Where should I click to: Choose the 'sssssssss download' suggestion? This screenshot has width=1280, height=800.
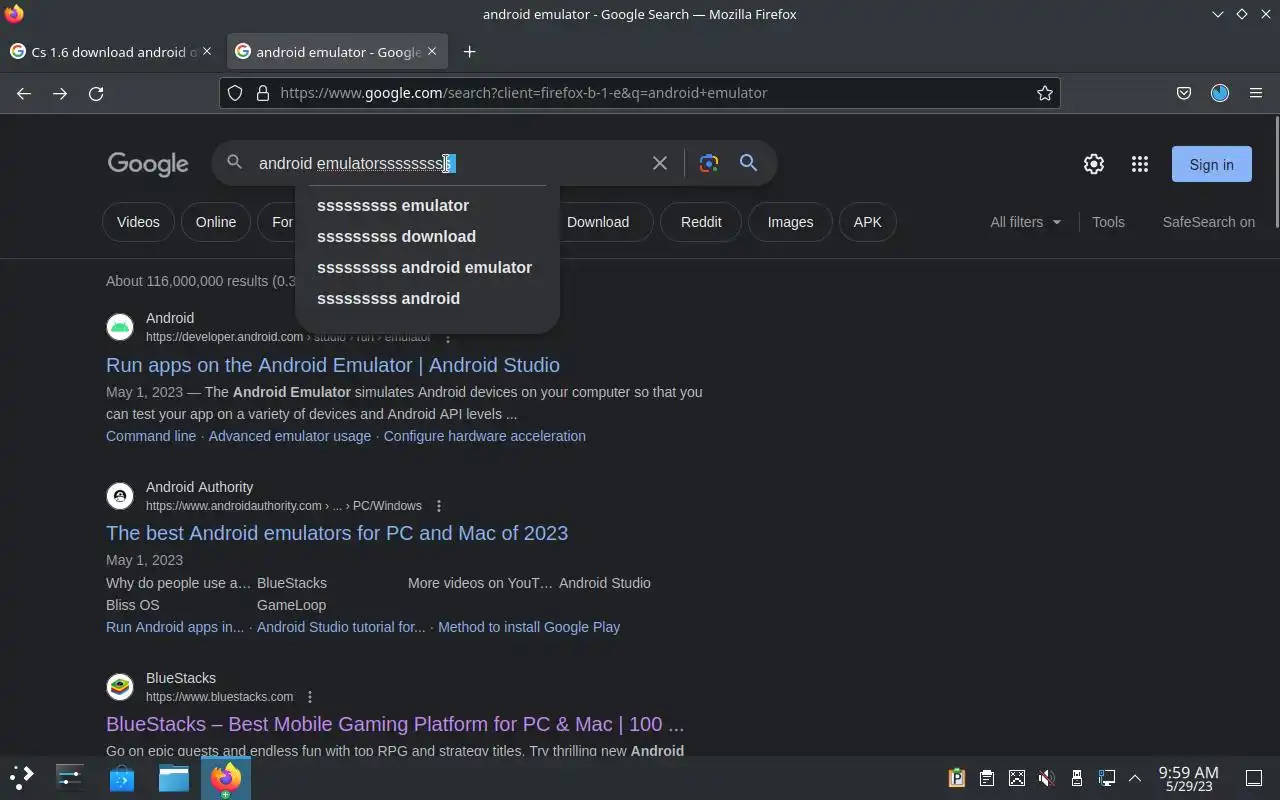pos(428,236)
